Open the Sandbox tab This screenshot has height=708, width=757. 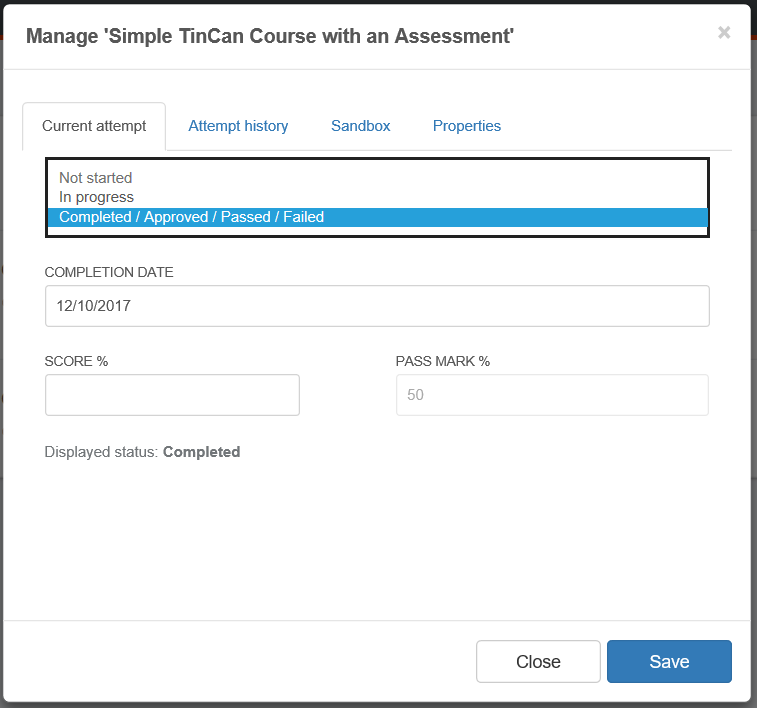tap(361, 126)
